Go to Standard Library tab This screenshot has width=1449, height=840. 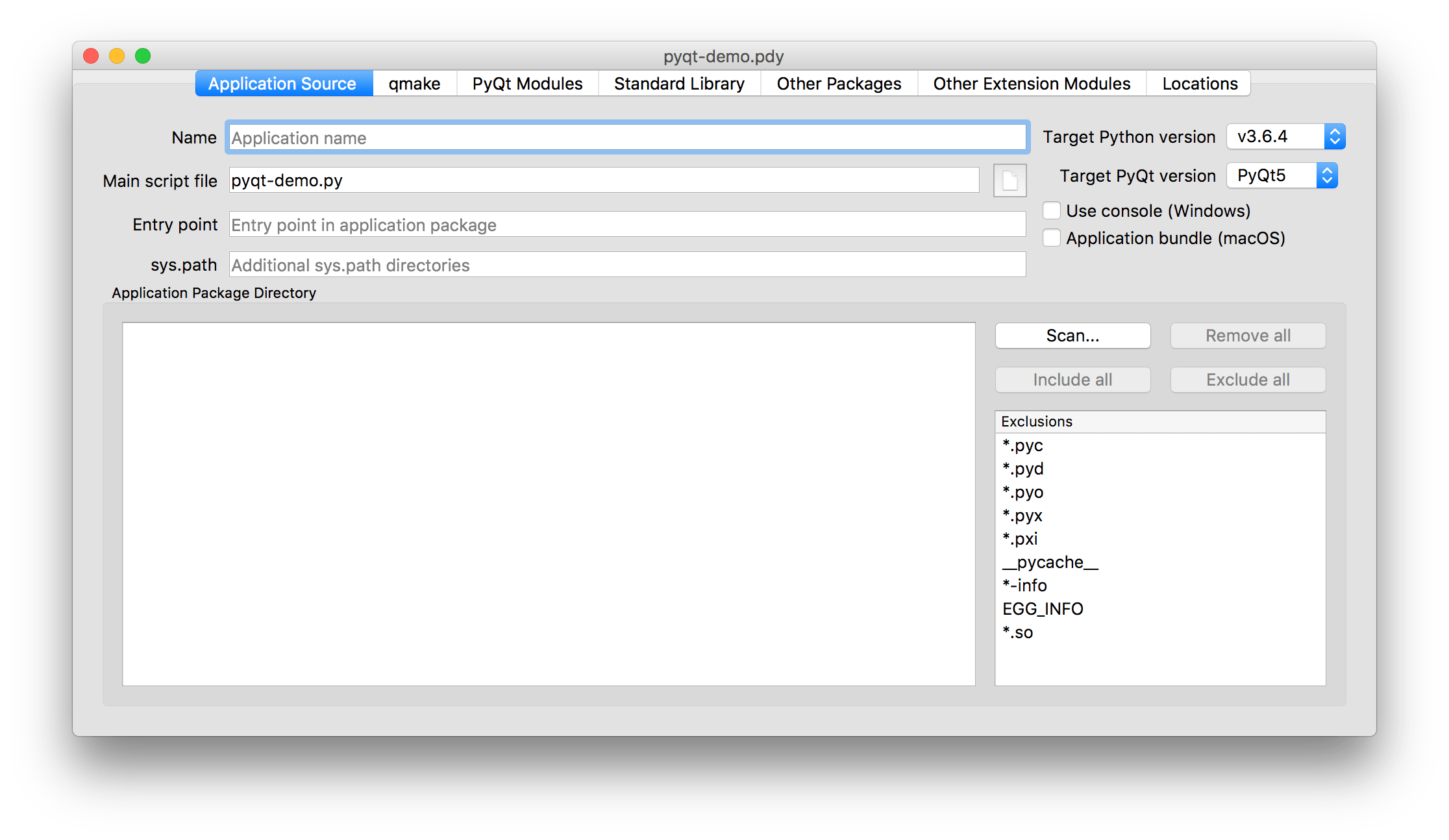pos(679,84)
